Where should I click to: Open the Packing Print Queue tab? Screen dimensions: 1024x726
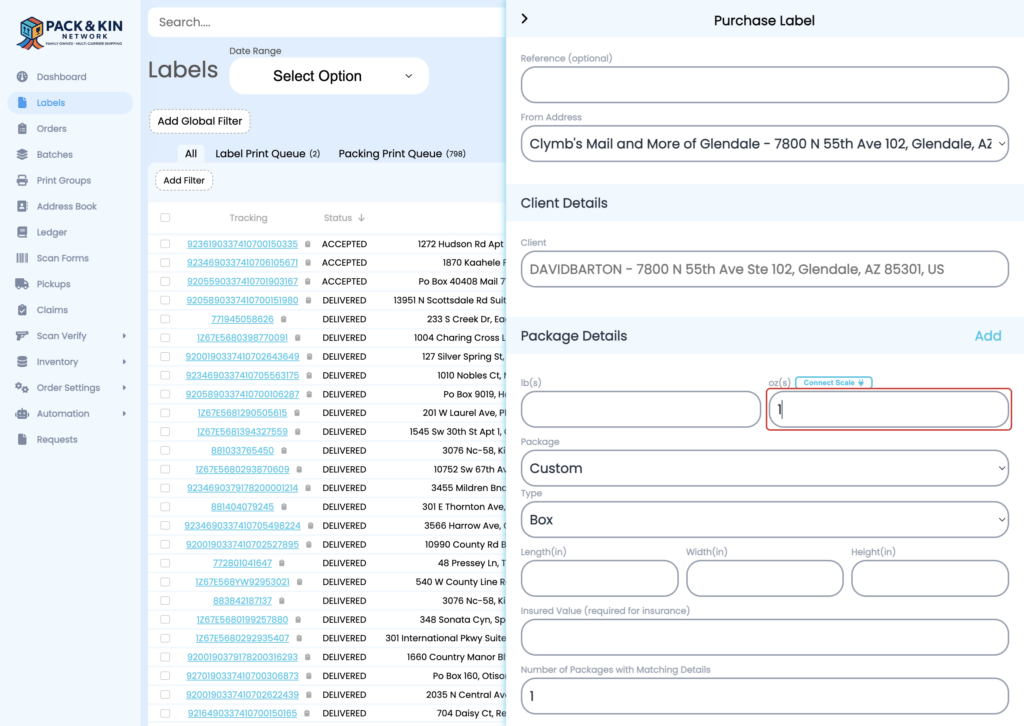click(x=401, y=154)
